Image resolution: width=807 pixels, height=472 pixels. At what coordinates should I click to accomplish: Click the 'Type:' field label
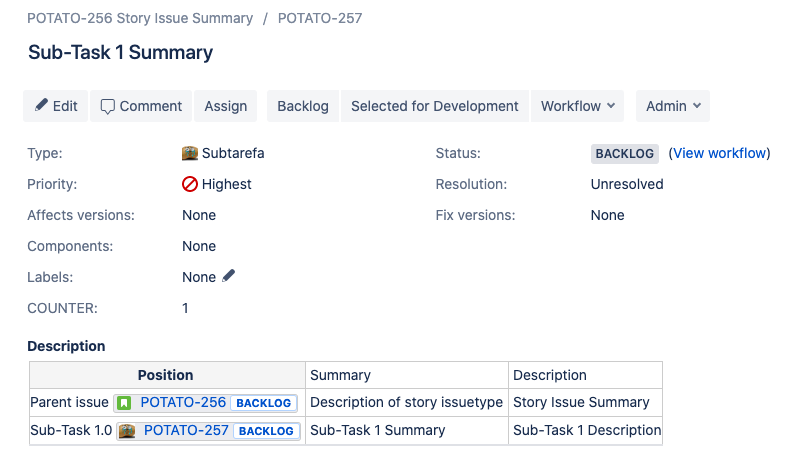pyautogui.click(x=44, y=153)
